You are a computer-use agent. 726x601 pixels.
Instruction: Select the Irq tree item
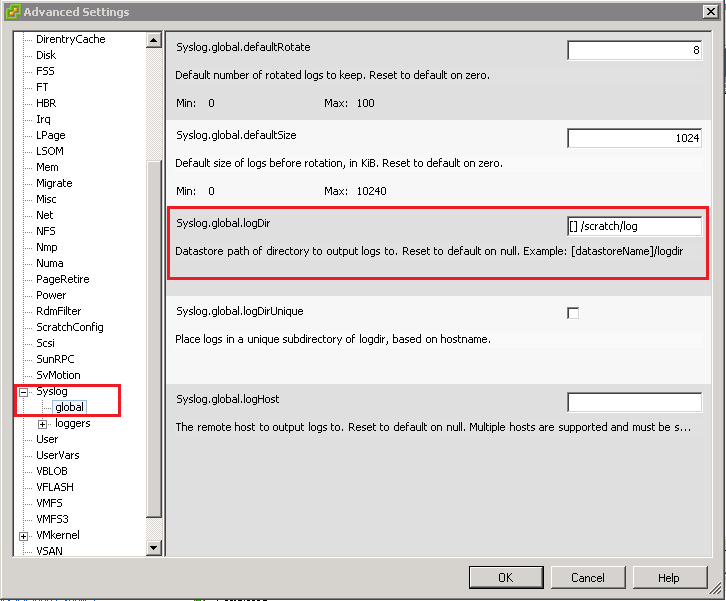pyautogui.click(x=43, y=119)
